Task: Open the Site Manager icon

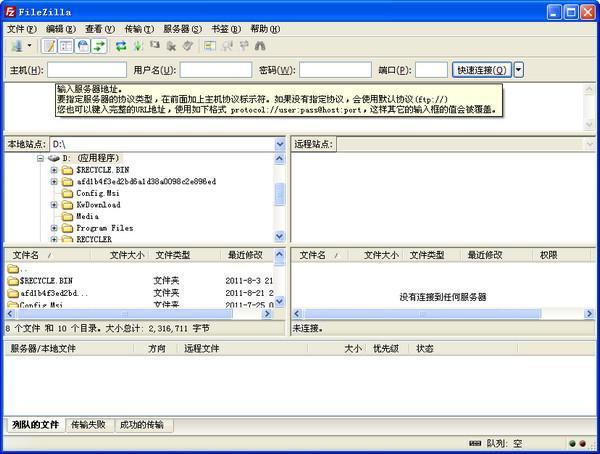Action: point(17,46)
